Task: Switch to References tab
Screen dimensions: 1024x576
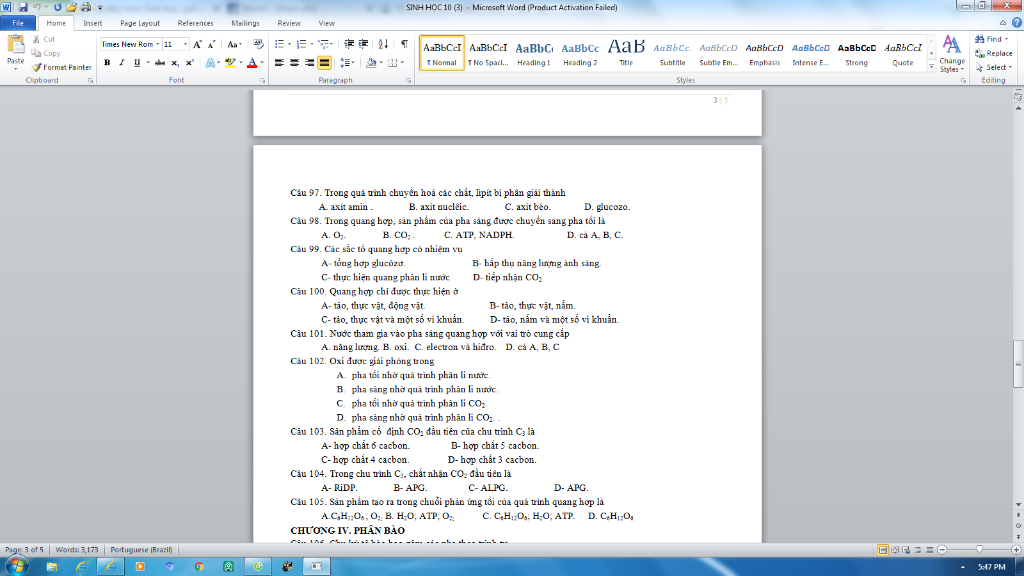Action: pyautogui.click(x=195, y=23)
